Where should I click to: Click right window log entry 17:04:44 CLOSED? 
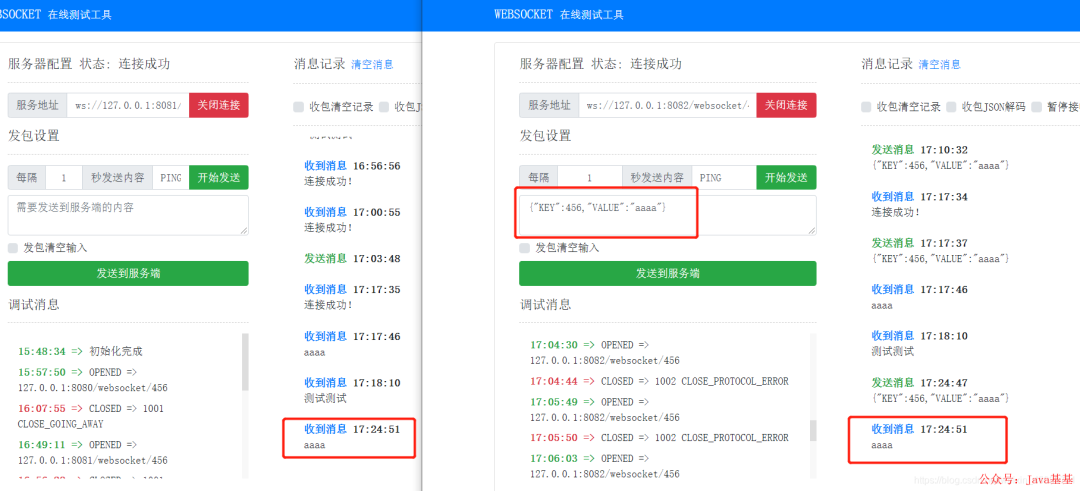659,382
